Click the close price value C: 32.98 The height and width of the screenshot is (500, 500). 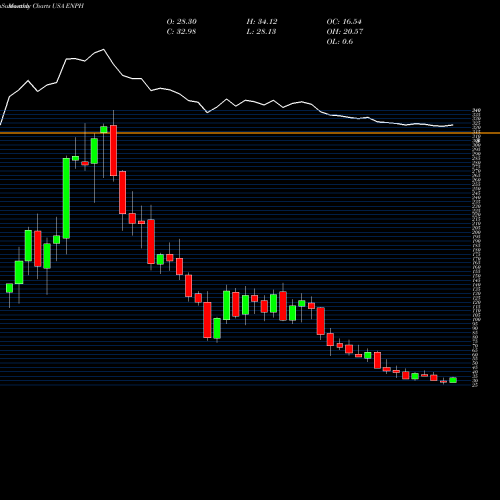pyautogui.click(x=181, y=32)
